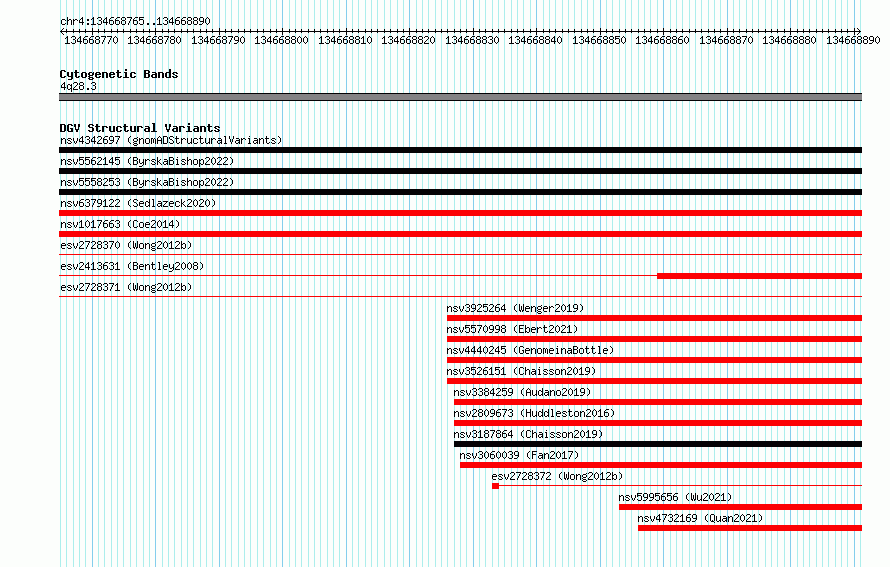The width and height of the screenshot is (890, 567).
Task: Click the red bar under nsv5570998
Action: (x=654, y=339)
